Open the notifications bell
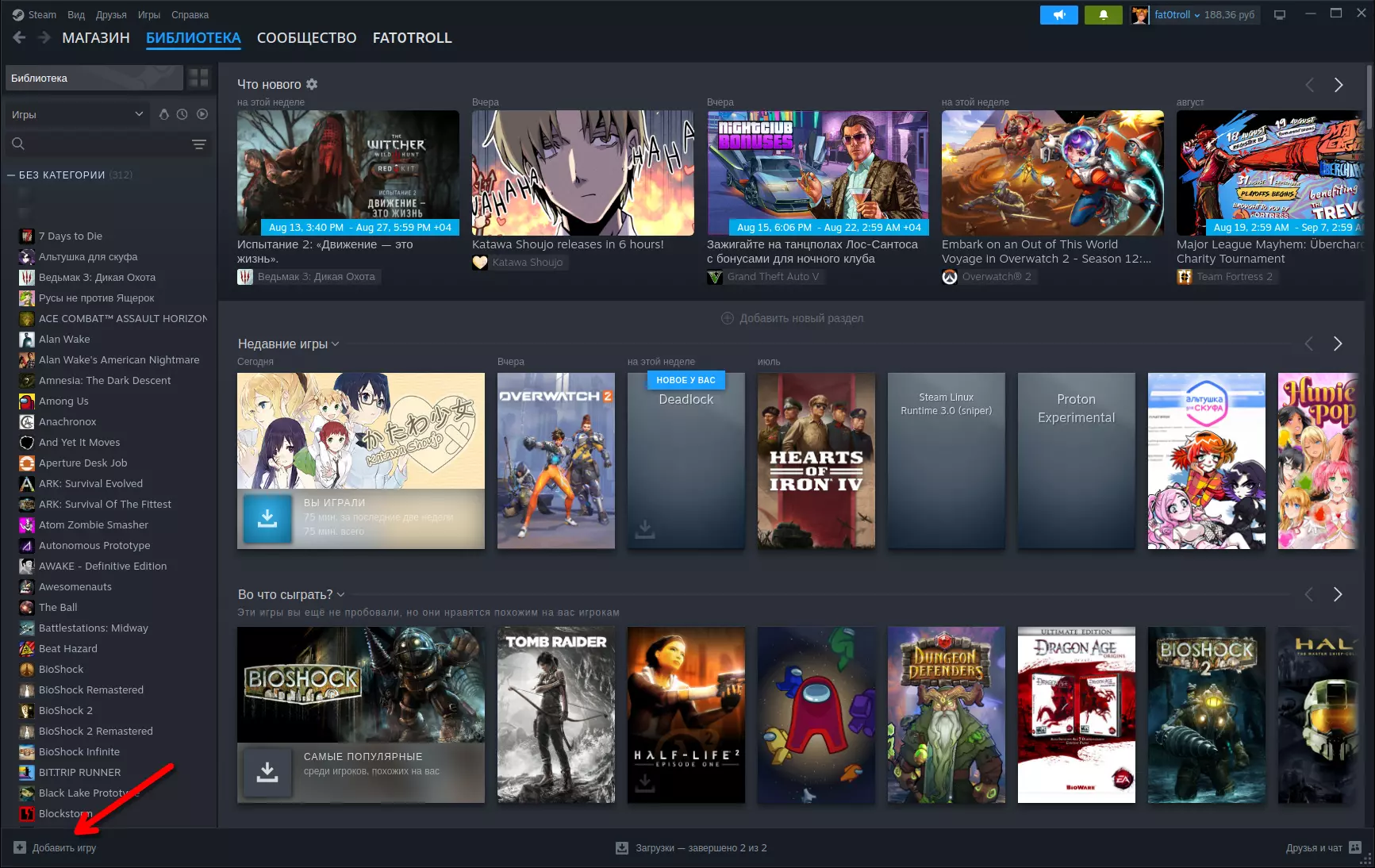Viewport: 1375px width, 868px height. click(1103, 15)
